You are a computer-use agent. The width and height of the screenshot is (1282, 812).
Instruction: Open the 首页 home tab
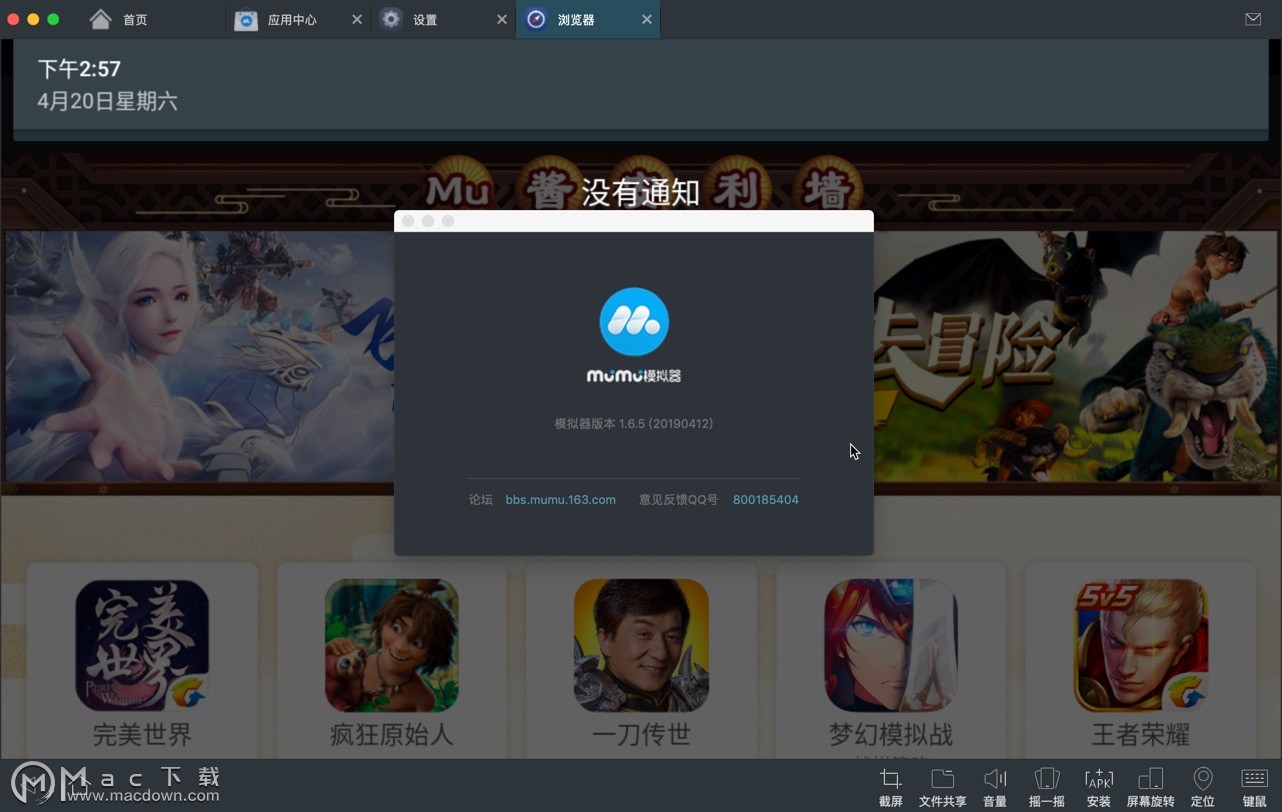click(118, 19)
